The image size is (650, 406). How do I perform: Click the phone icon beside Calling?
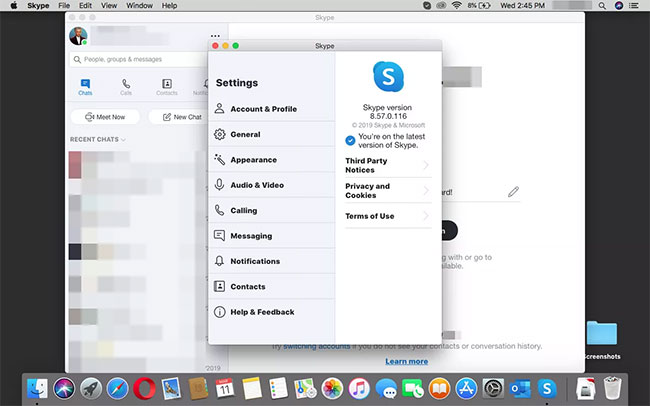pos(219,210)
